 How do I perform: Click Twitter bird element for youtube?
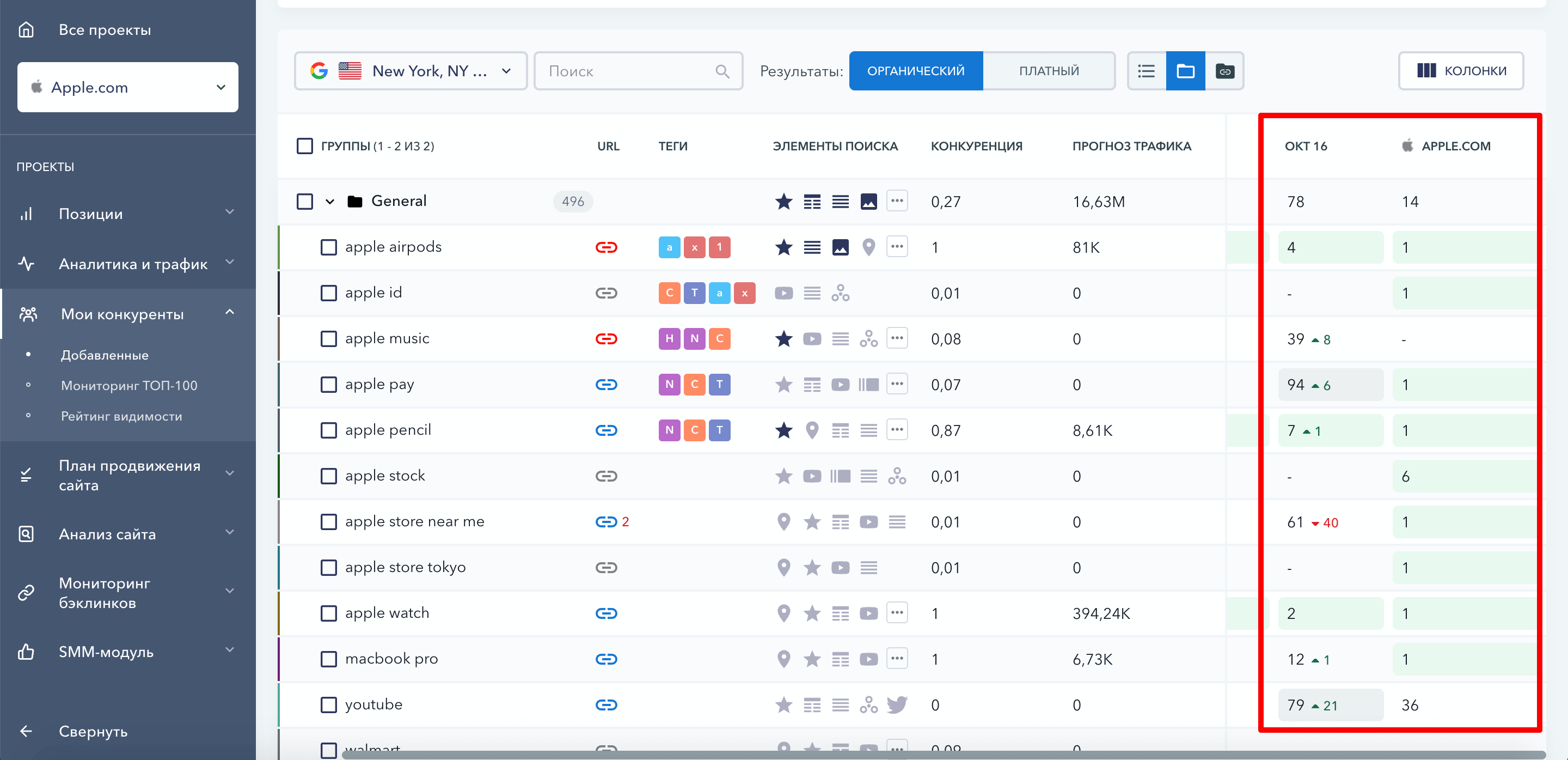click(x=897, y=704)
